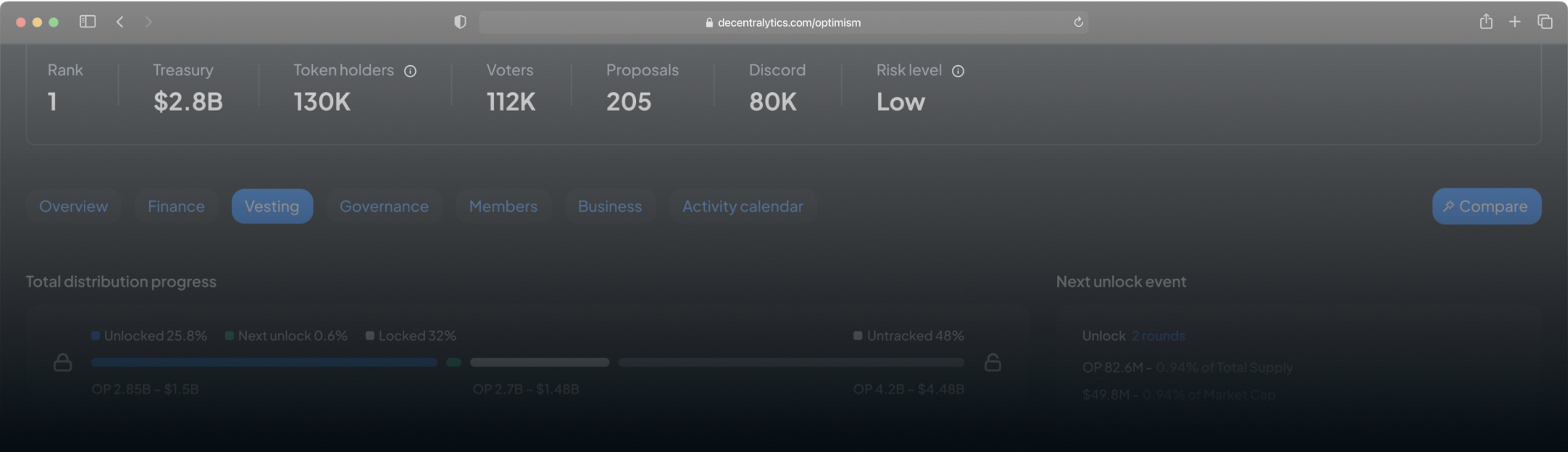Open a new tab with plus icon
Image resolution: width=1568 pixels, height=452 pixels.
(1515, 22)
